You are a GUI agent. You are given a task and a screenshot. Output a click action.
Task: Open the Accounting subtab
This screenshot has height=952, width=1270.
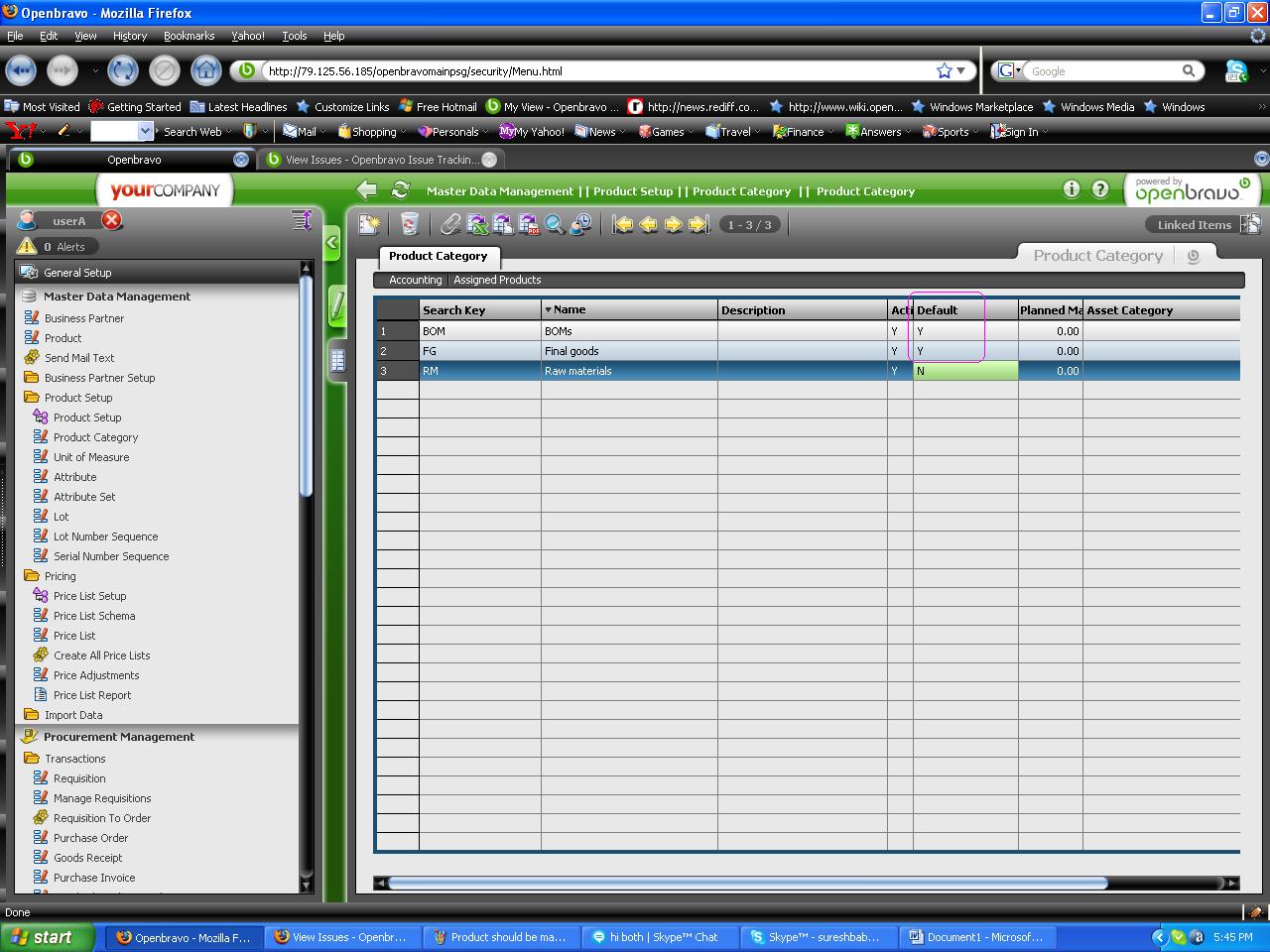point(416,280)
